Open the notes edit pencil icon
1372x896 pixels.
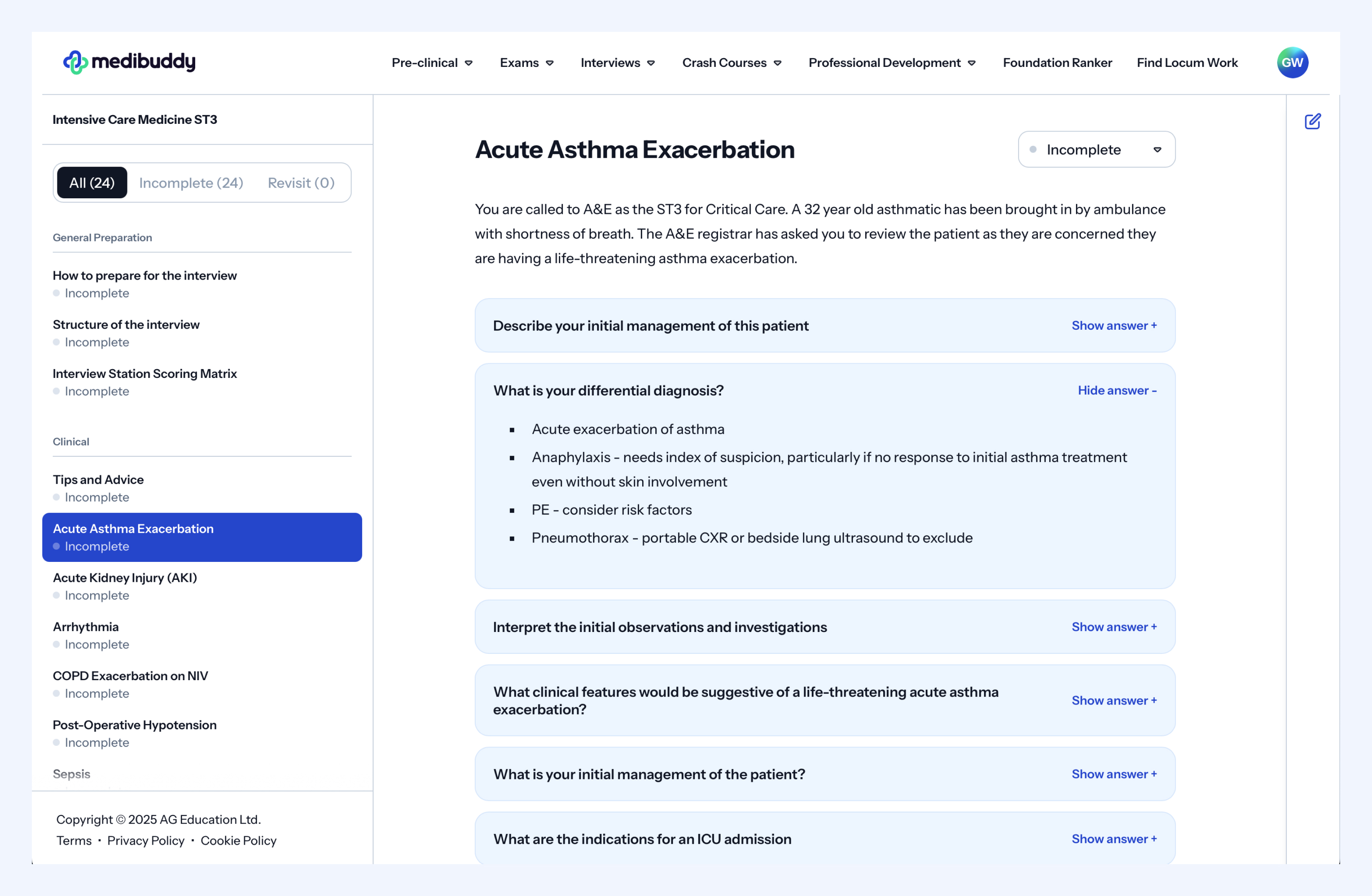click(1313, 121)
